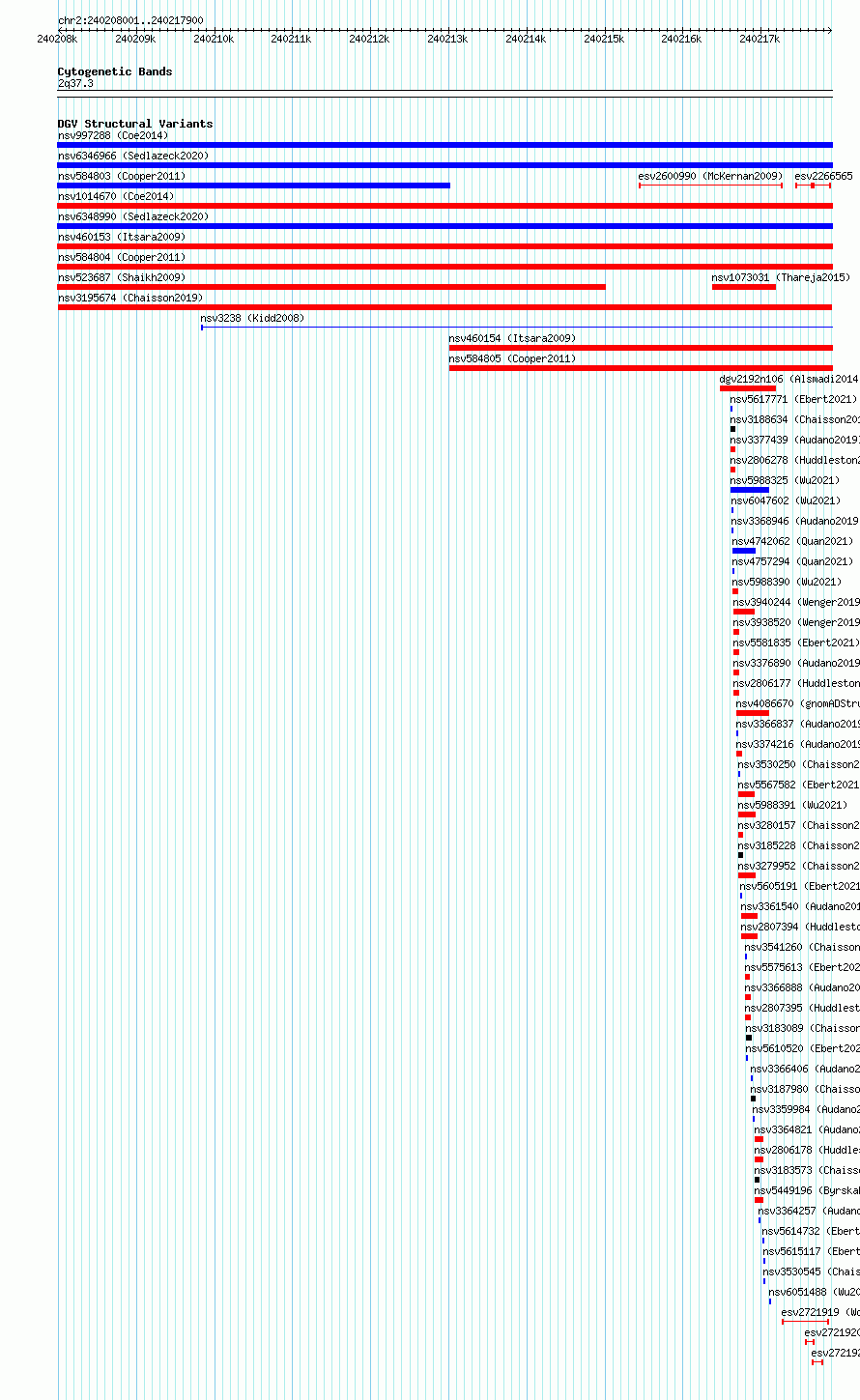Select the nsv3368946 Audano label

pyautogui.click(x=795, y=521)
